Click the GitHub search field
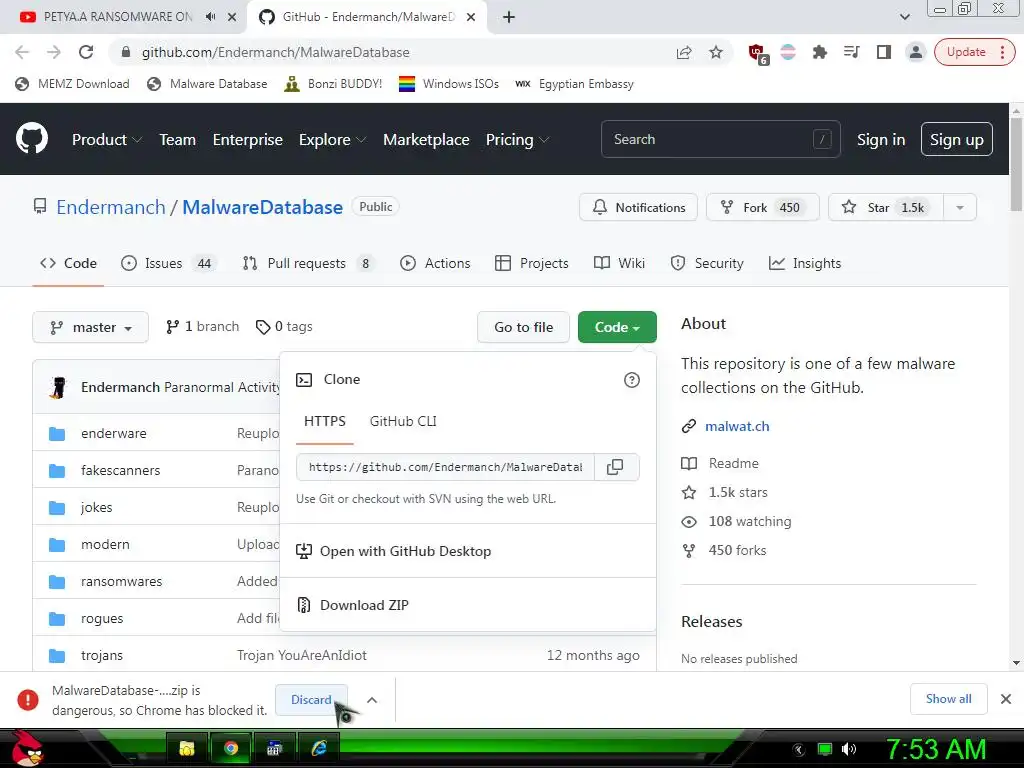1024x768 pixels. (x=720, y=139)
